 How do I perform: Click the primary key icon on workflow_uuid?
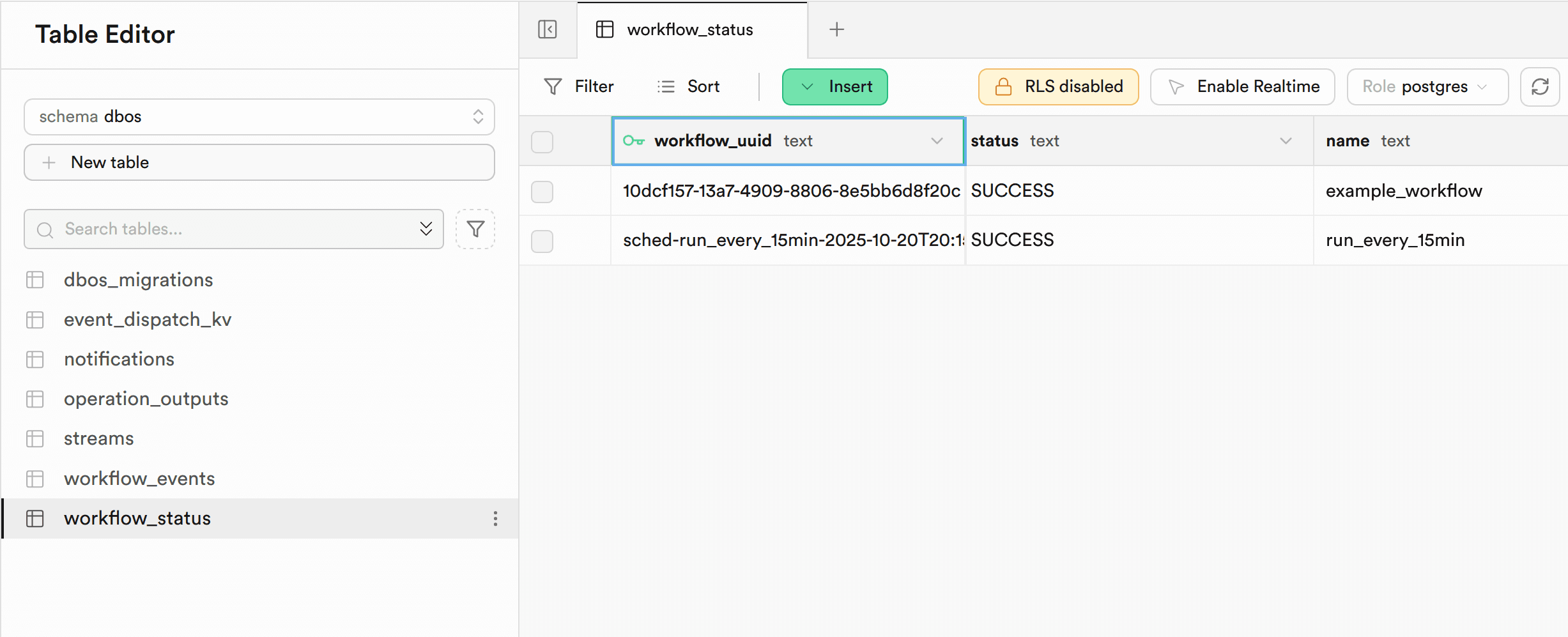point(633,141)
